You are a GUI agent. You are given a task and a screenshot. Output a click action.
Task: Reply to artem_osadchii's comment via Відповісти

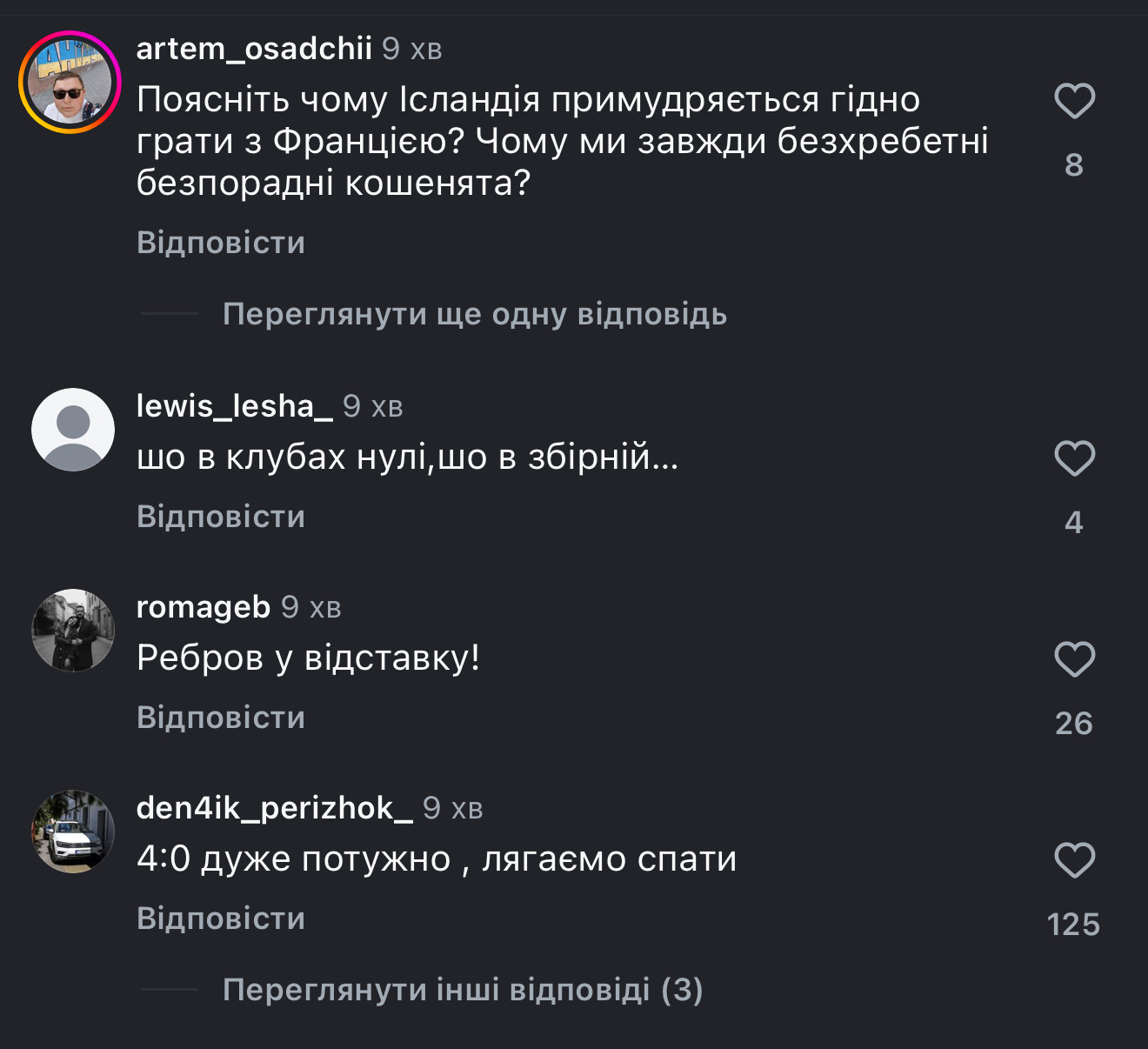(221, 243)
